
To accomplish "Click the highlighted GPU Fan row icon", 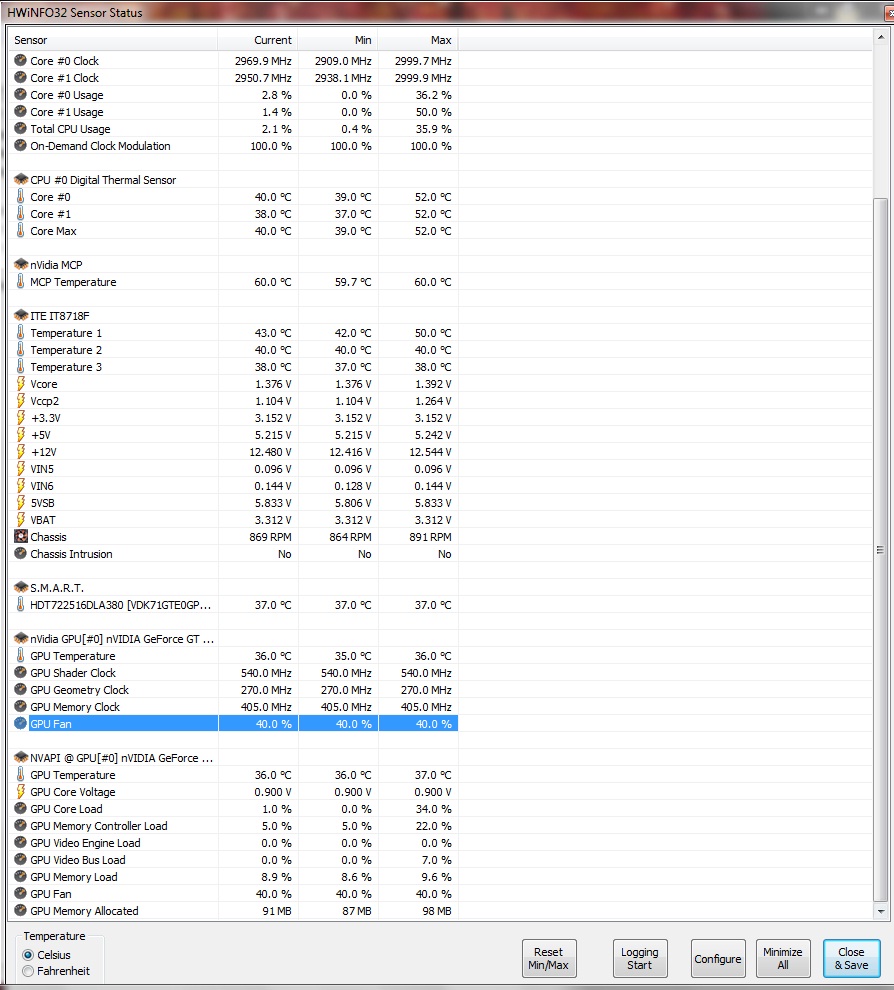I will coord(20,724).
